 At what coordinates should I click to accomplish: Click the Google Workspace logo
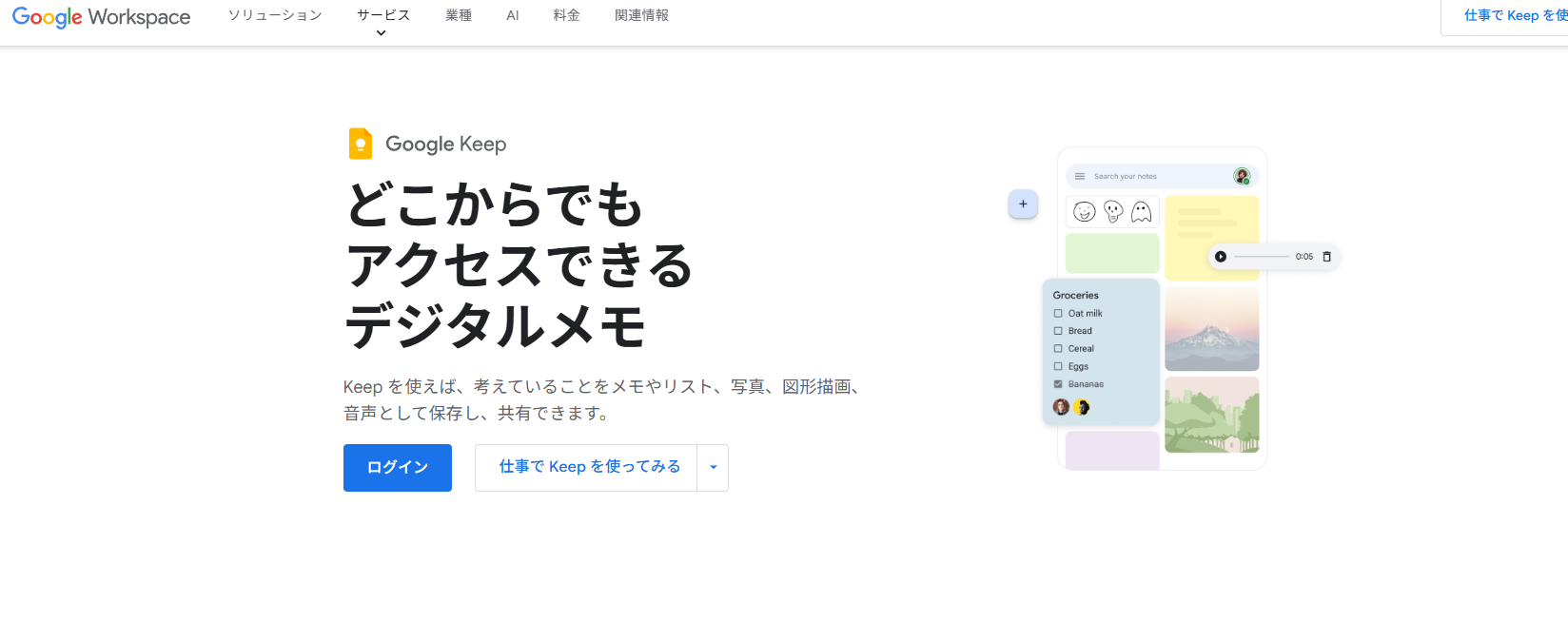pyautogui.click(x=101, y=17)
